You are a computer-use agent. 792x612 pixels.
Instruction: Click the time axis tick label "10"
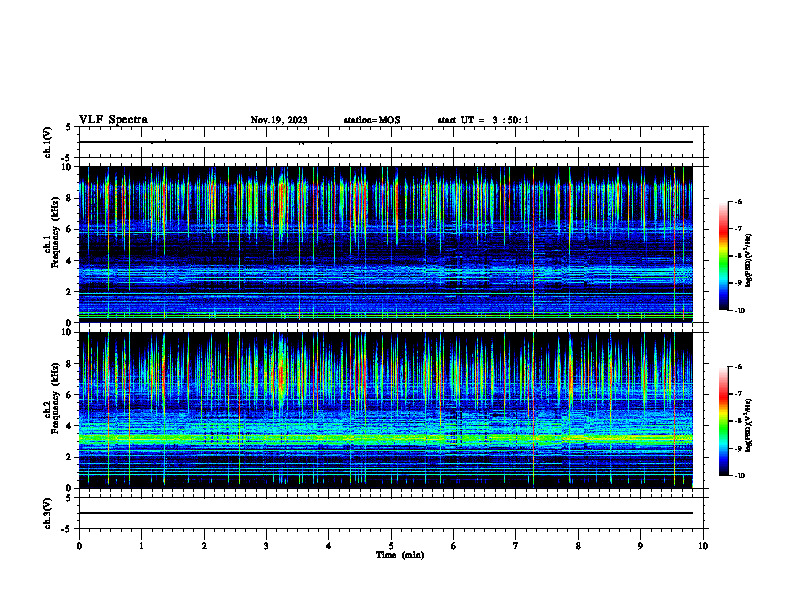pyautogui.click(x=703, y=546)
